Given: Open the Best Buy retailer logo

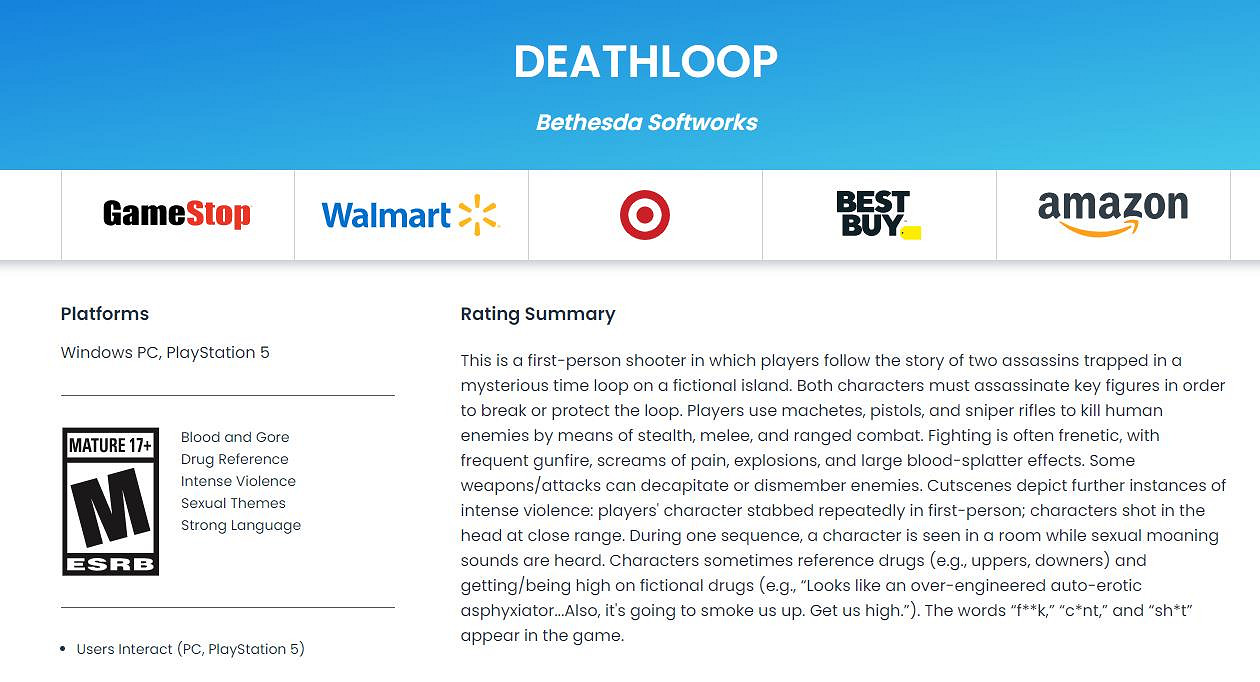Looking at the screenshot, I should 873,214.
